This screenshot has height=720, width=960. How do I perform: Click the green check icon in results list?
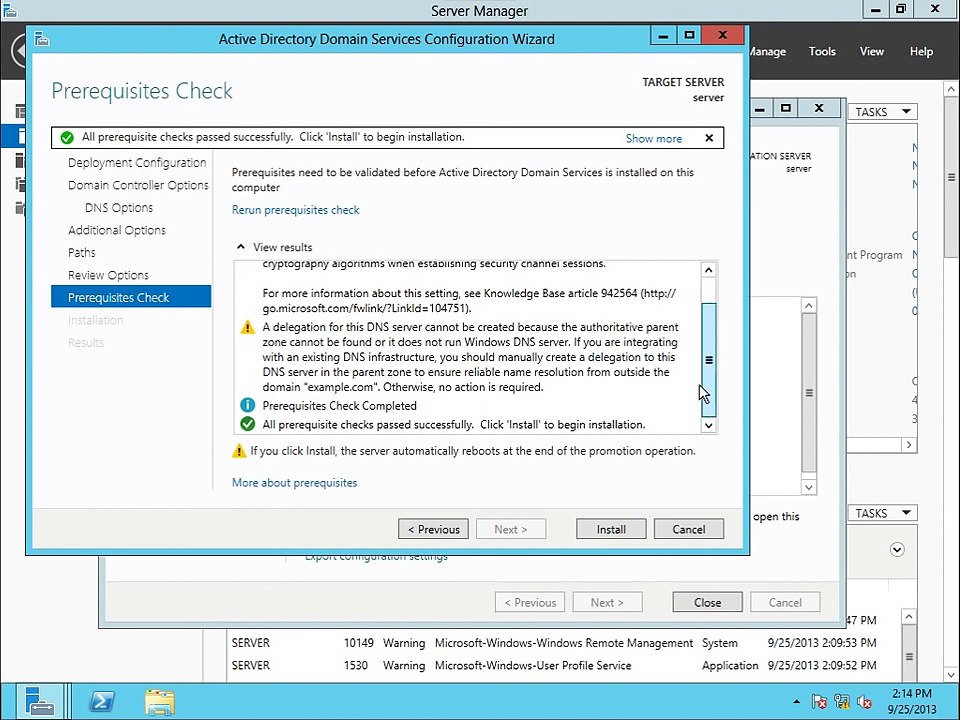[x=247, y=424]
